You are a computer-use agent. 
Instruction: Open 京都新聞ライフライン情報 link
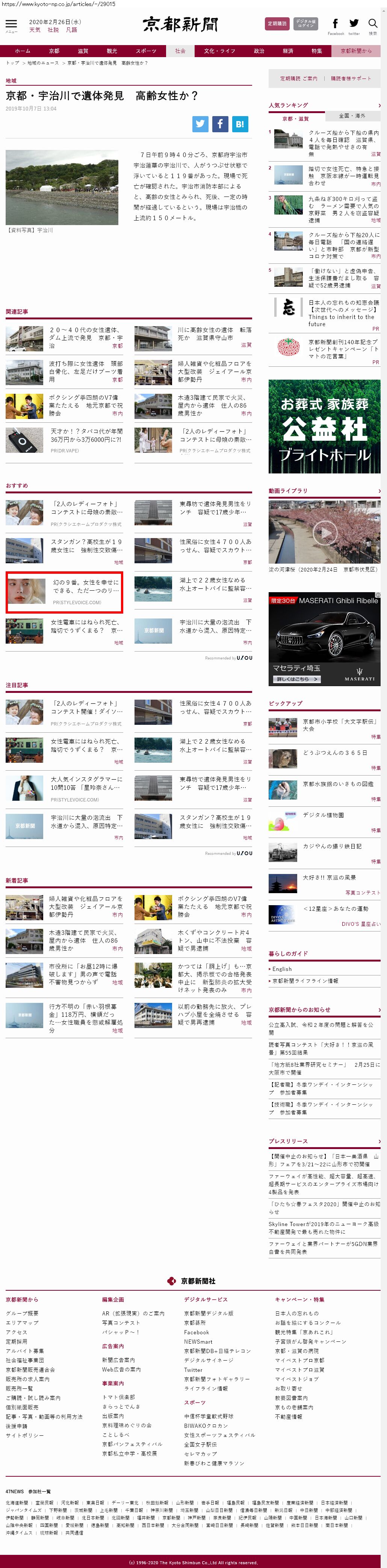305,981
